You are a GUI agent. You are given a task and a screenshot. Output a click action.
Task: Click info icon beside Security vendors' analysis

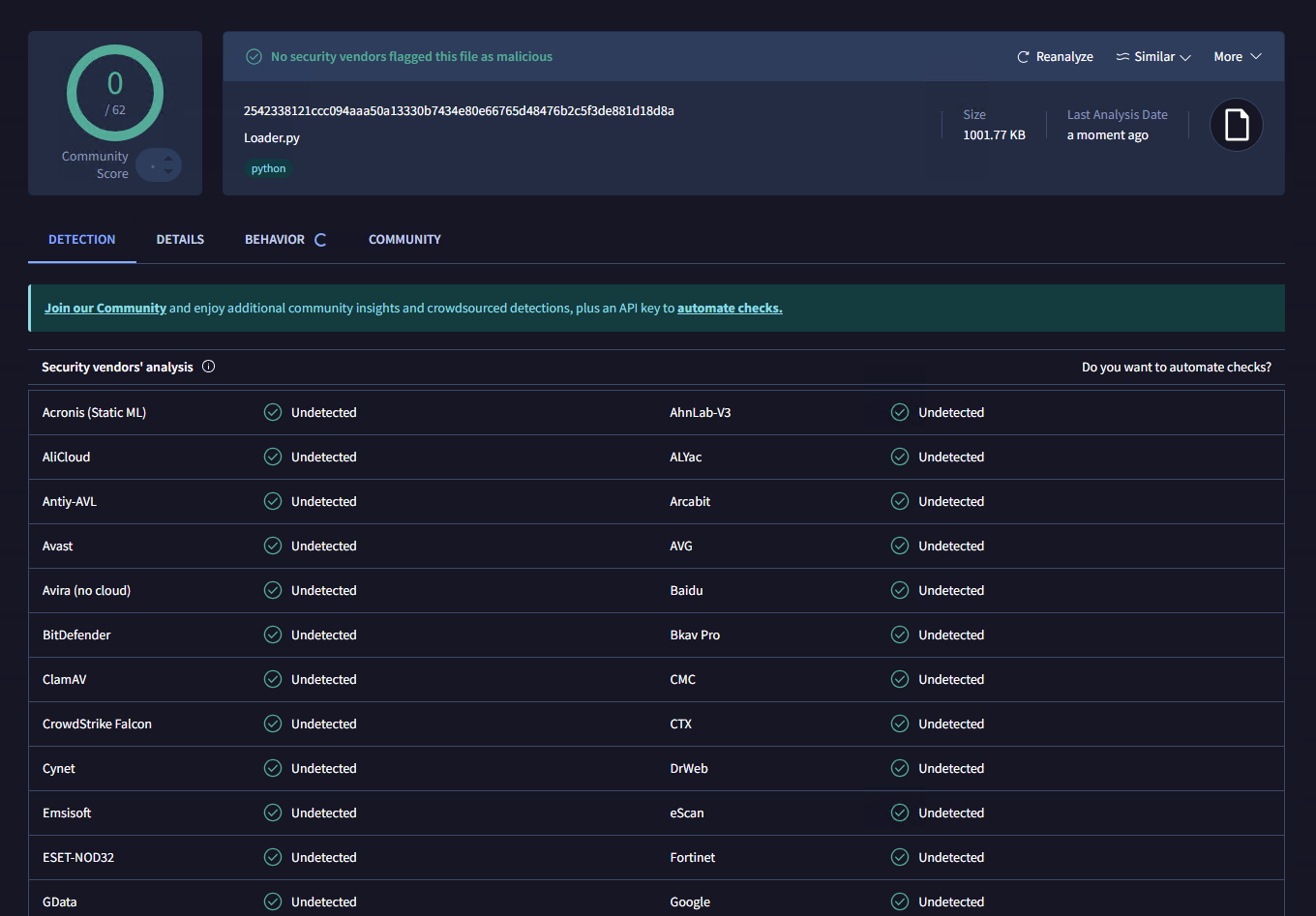[208, 367]
